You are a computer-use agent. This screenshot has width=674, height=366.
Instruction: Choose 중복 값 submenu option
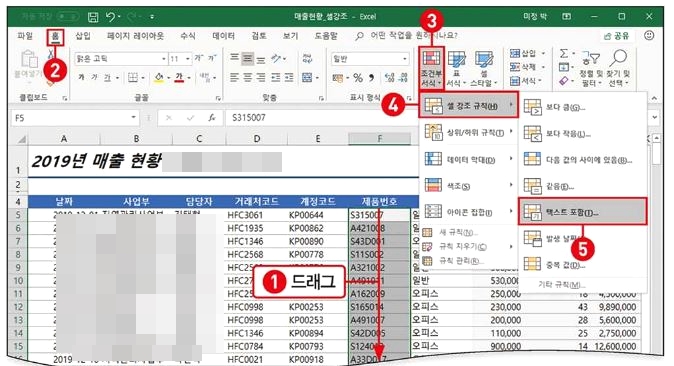point(582,265)
